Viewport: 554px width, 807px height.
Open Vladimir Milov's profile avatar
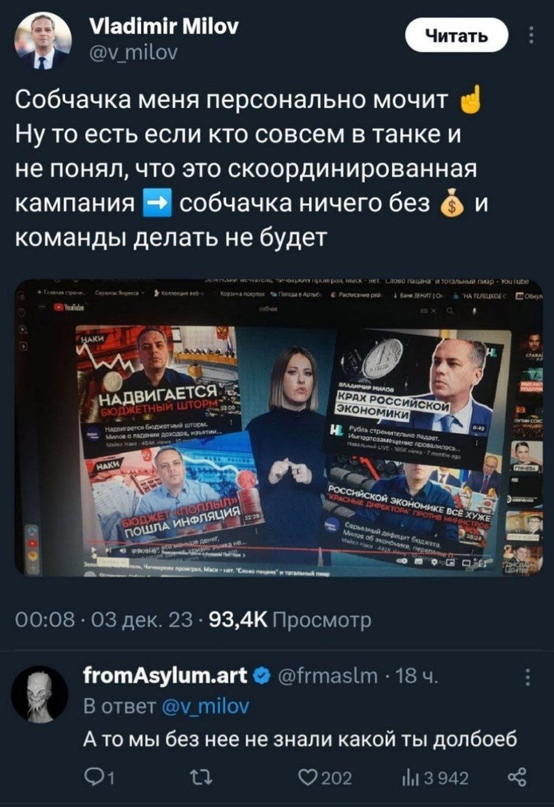pos(43,41)
